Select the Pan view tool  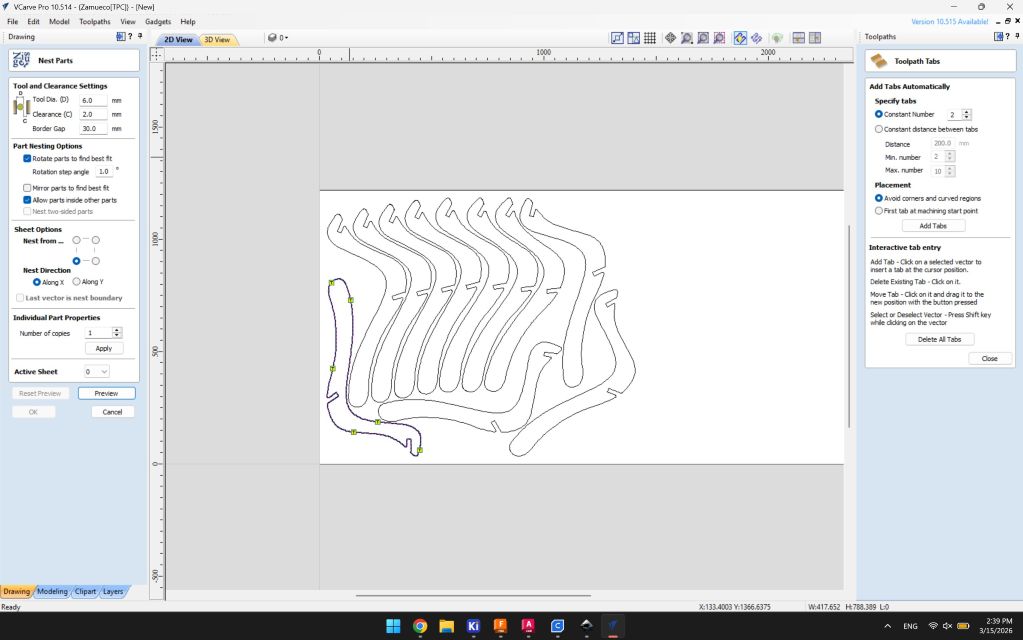click(671, 38)
